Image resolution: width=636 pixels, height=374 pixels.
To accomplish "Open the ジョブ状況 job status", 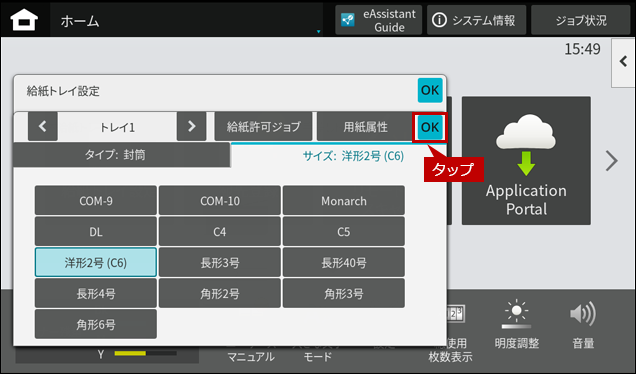I will pos(580,20).
